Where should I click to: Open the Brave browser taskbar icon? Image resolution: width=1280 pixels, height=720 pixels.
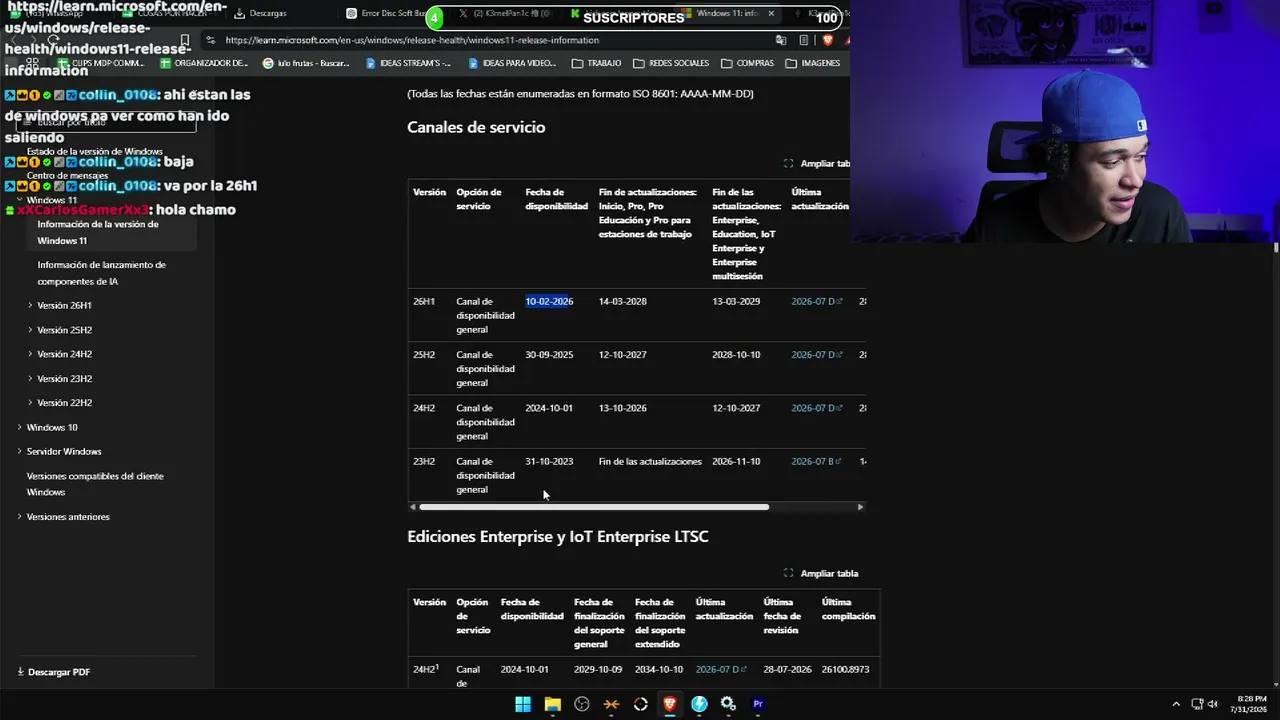pyautogui.click(x=670, y=704)
